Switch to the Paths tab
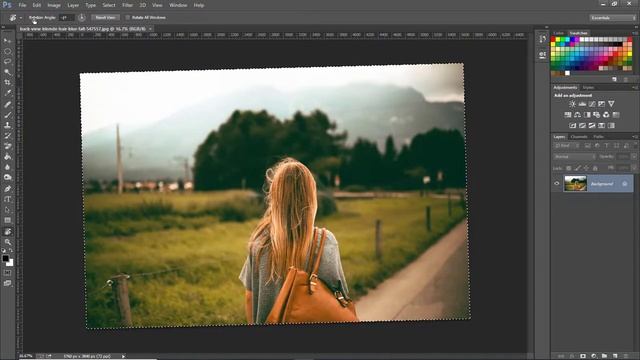This screenshot has height=360, width=640. point(598,137)
